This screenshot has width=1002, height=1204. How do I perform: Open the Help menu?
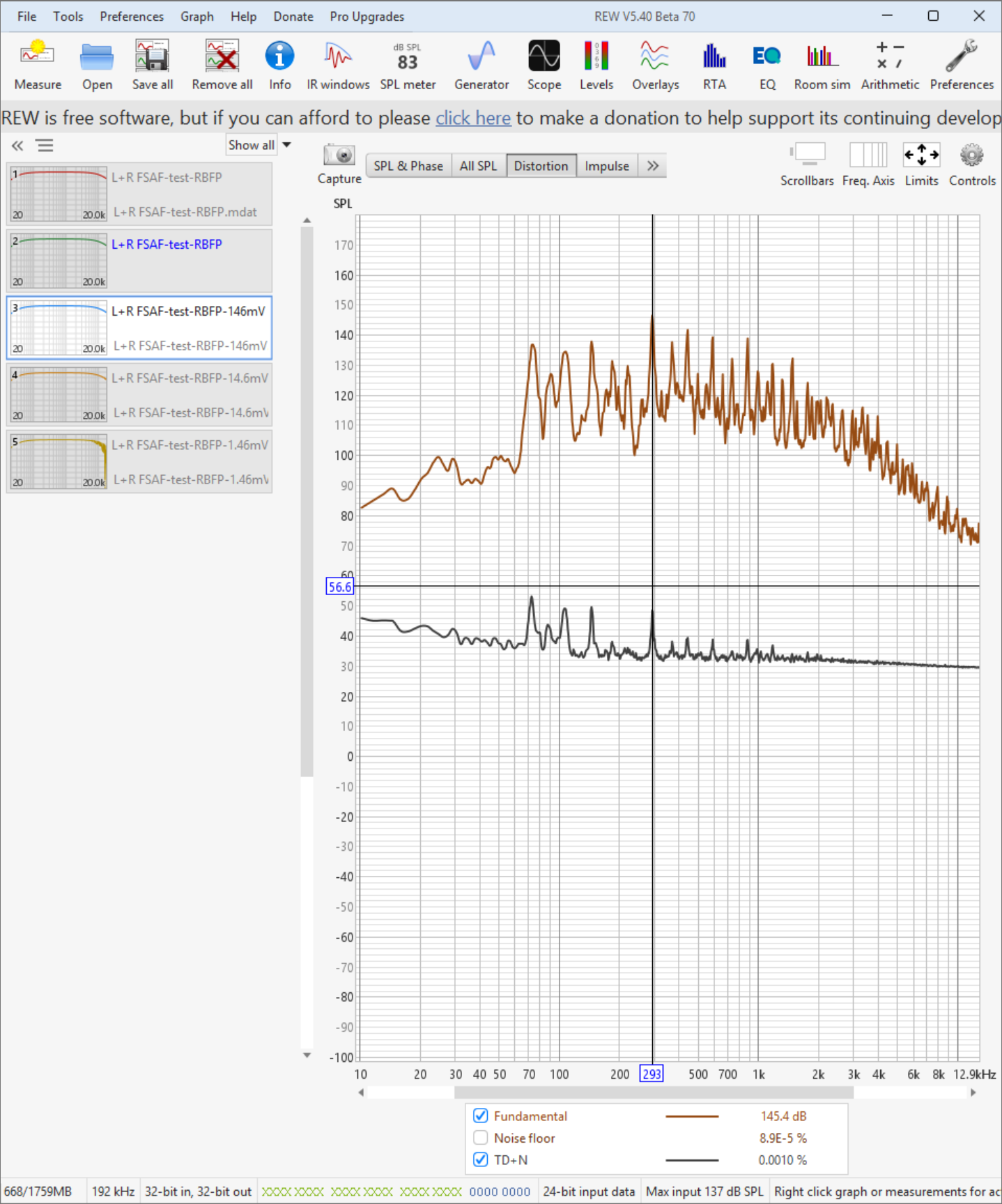[243, 16]
